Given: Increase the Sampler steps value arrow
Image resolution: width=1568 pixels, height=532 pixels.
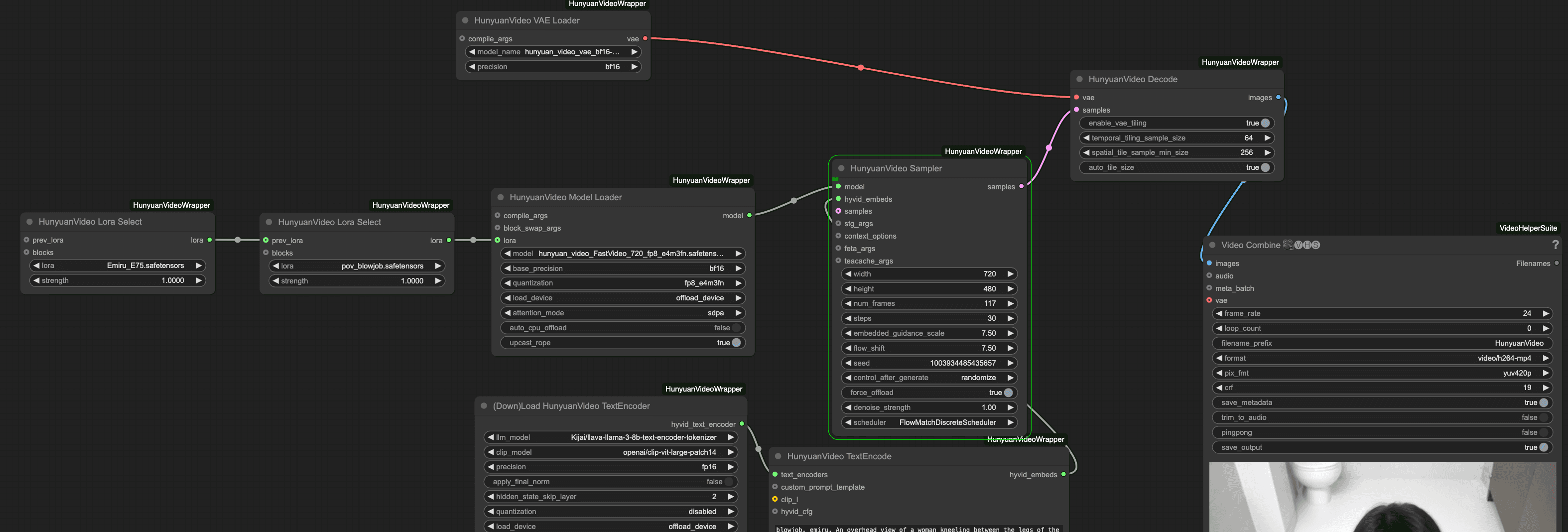Looking at the screenshot, I should click(1011, 318).
